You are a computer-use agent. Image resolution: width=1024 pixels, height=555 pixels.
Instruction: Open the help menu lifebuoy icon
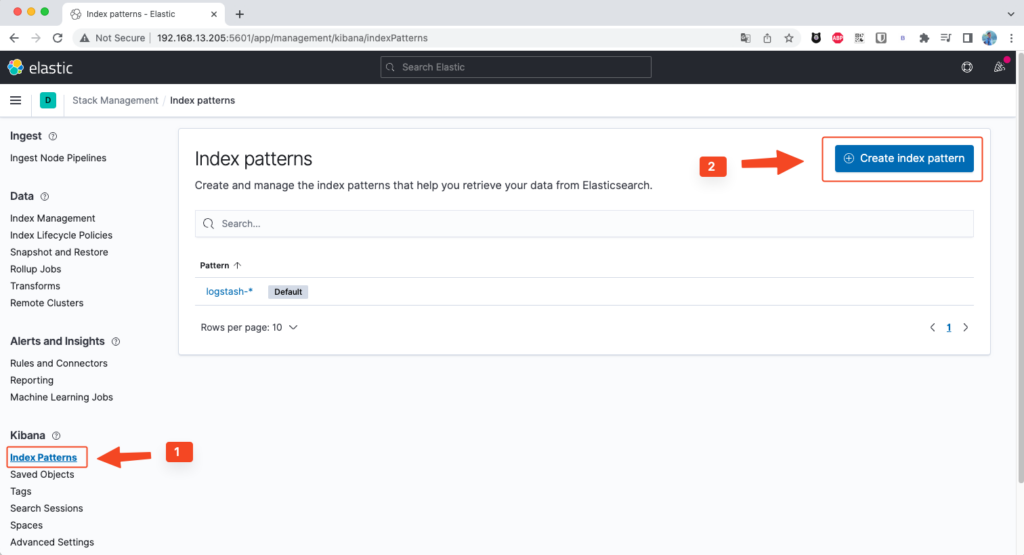click(967, 67)
